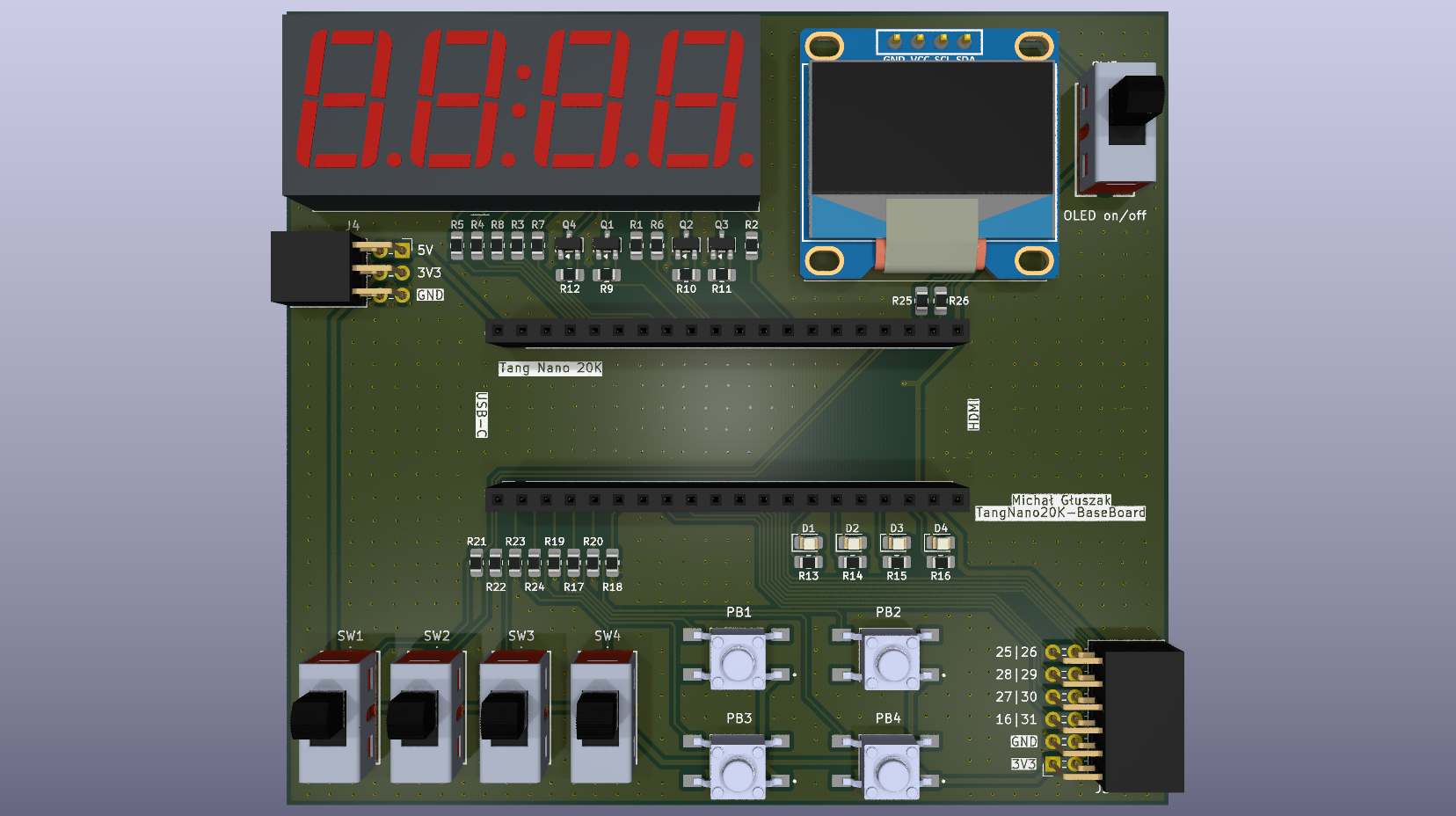Click the Q2 transistor
The width and height of the screenshot is (1456, 816).
tap(686, 246)
